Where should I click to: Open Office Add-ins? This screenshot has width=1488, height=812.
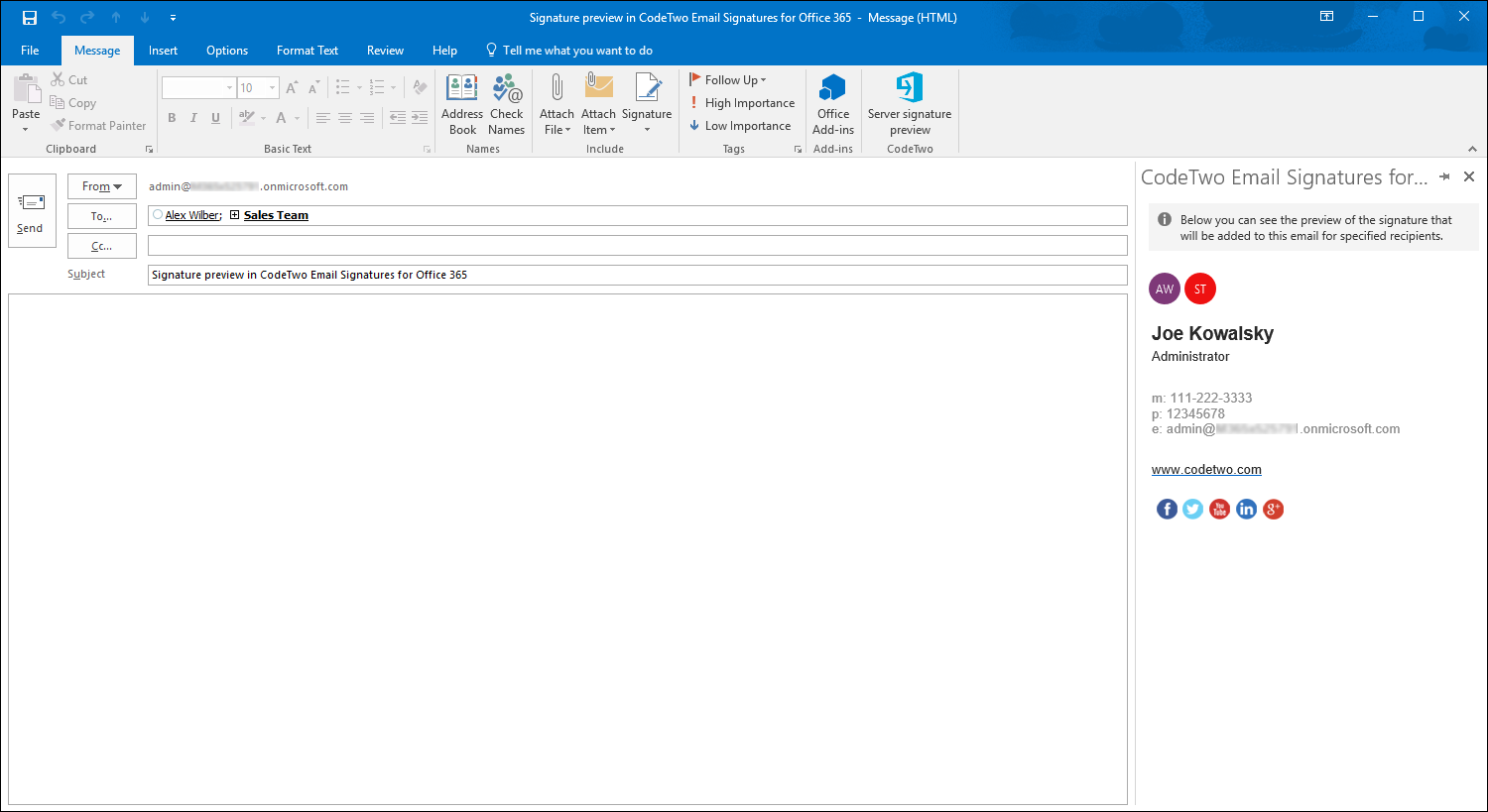click(833, 104)
